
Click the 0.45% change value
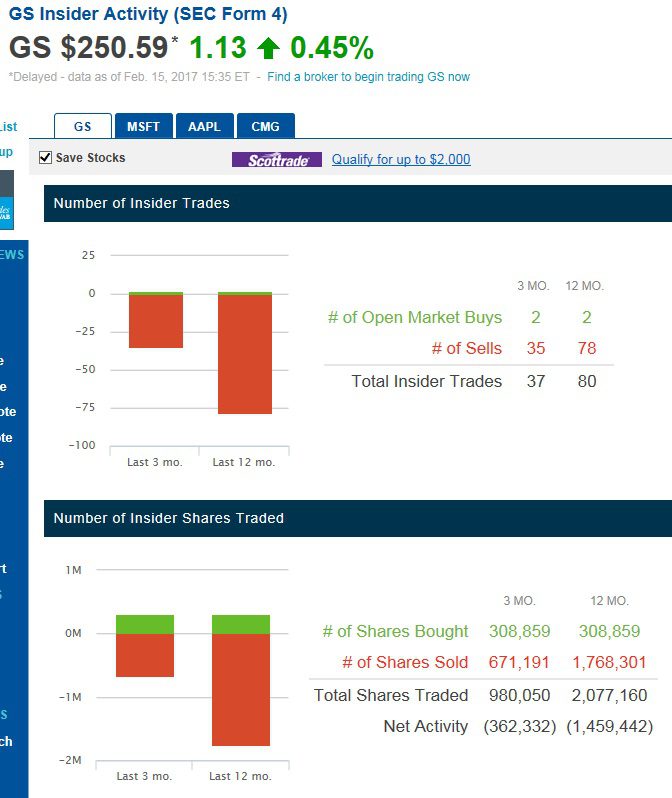point(332,48)
